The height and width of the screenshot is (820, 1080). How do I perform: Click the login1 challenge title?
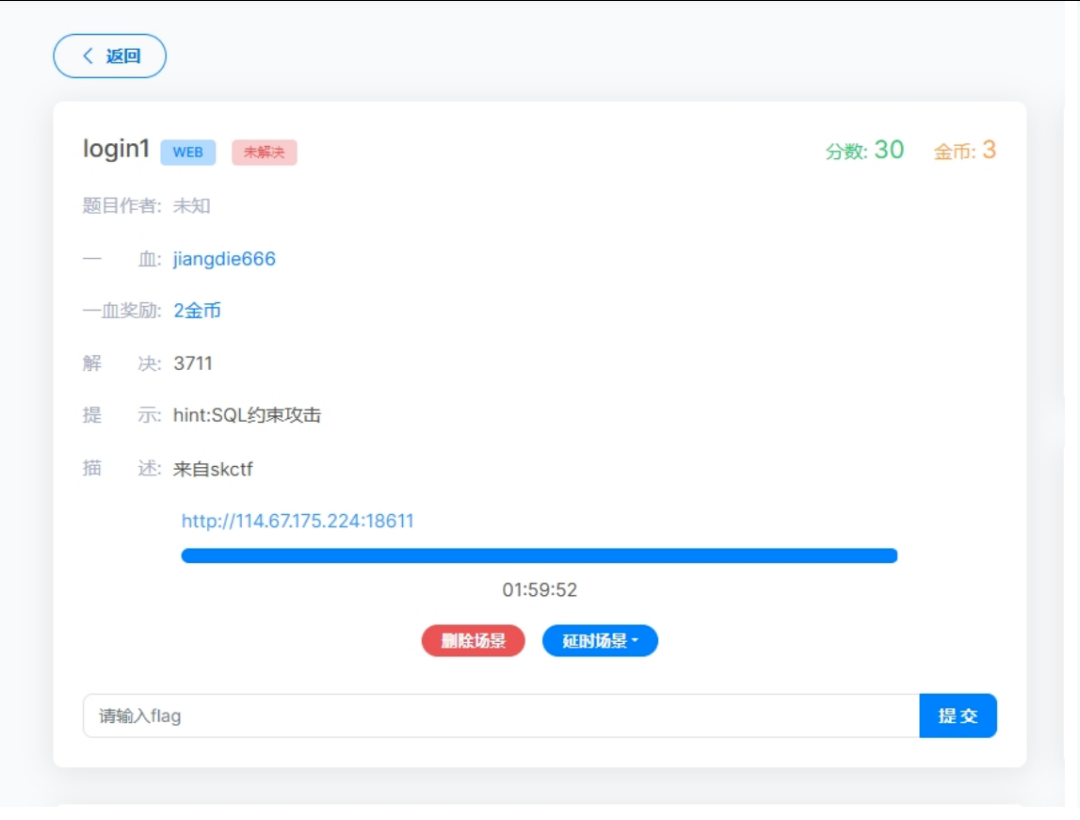116,150
